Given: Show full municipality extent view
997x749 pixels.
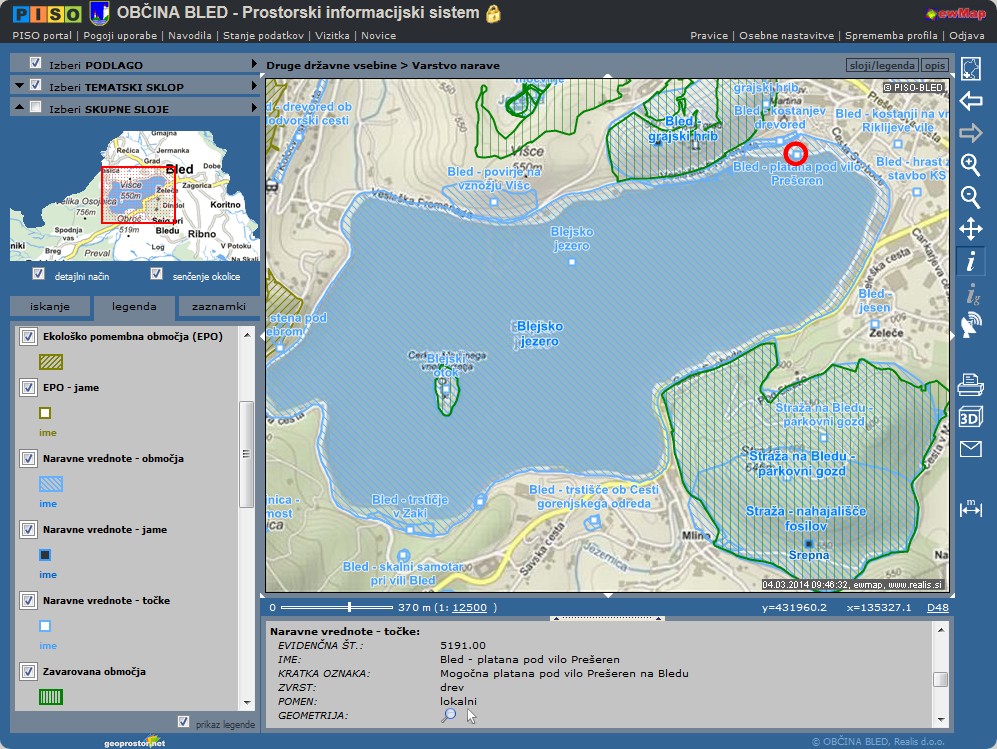Looking at the screenshot, I should tap(970, 69).
